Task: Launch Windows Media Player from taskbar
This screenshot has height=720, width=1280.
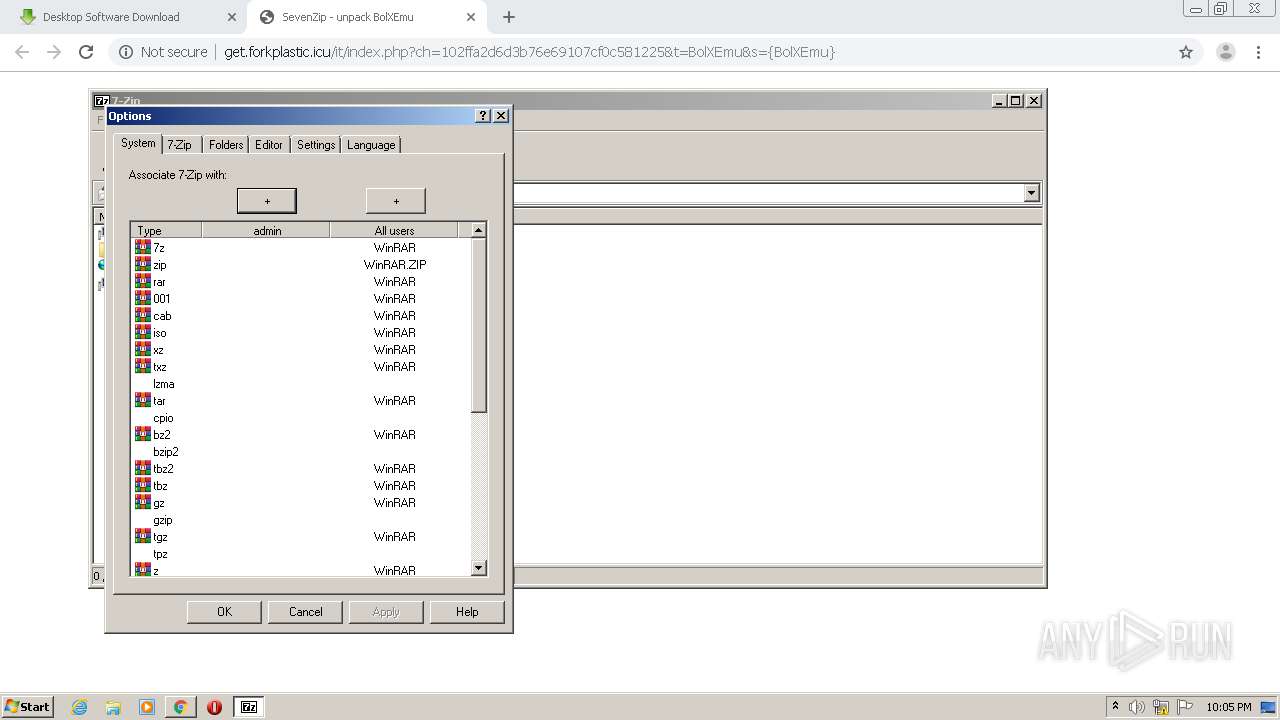Action: [147, 707]
